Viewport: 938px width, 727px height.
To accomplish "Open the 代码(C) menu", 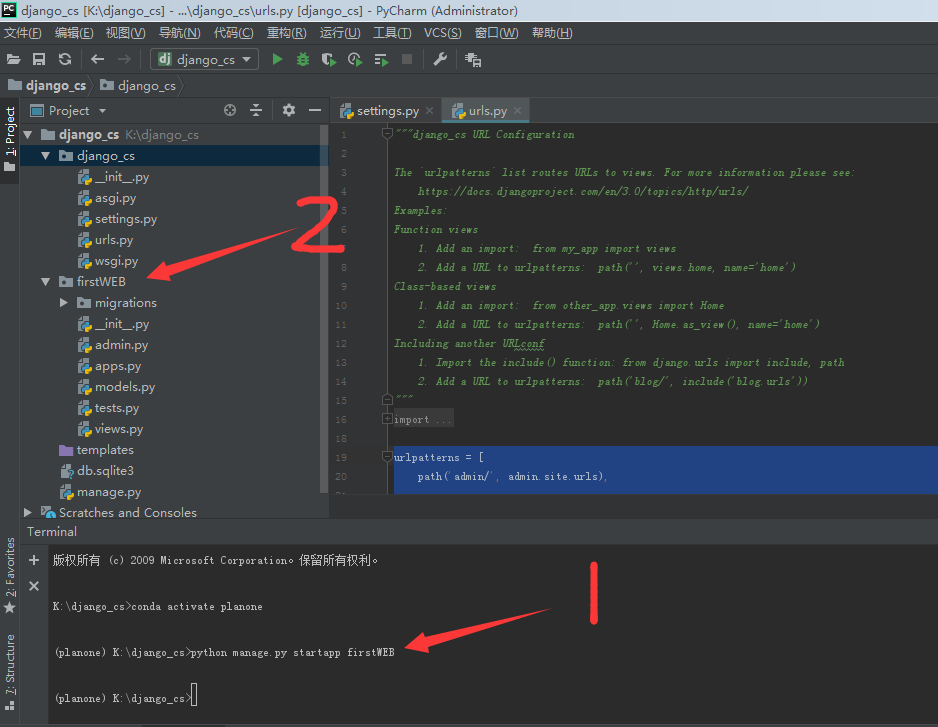I will 234,33.
